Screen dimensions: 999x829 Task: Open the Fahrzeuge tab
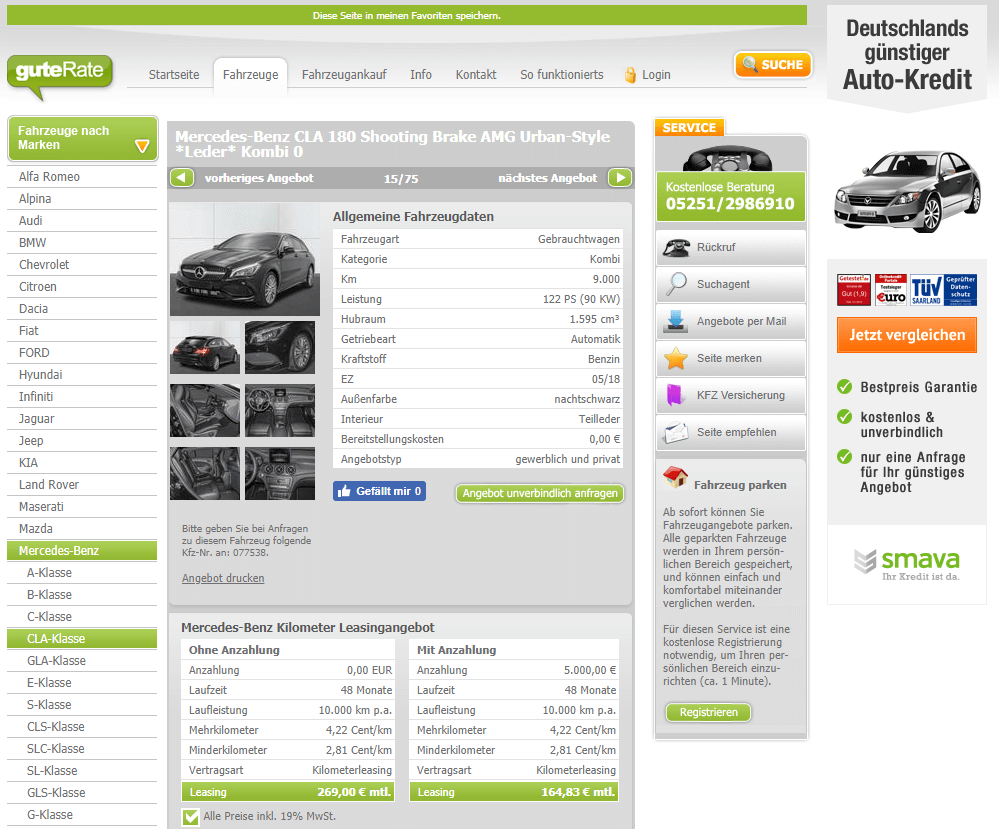tap(250, 75)
